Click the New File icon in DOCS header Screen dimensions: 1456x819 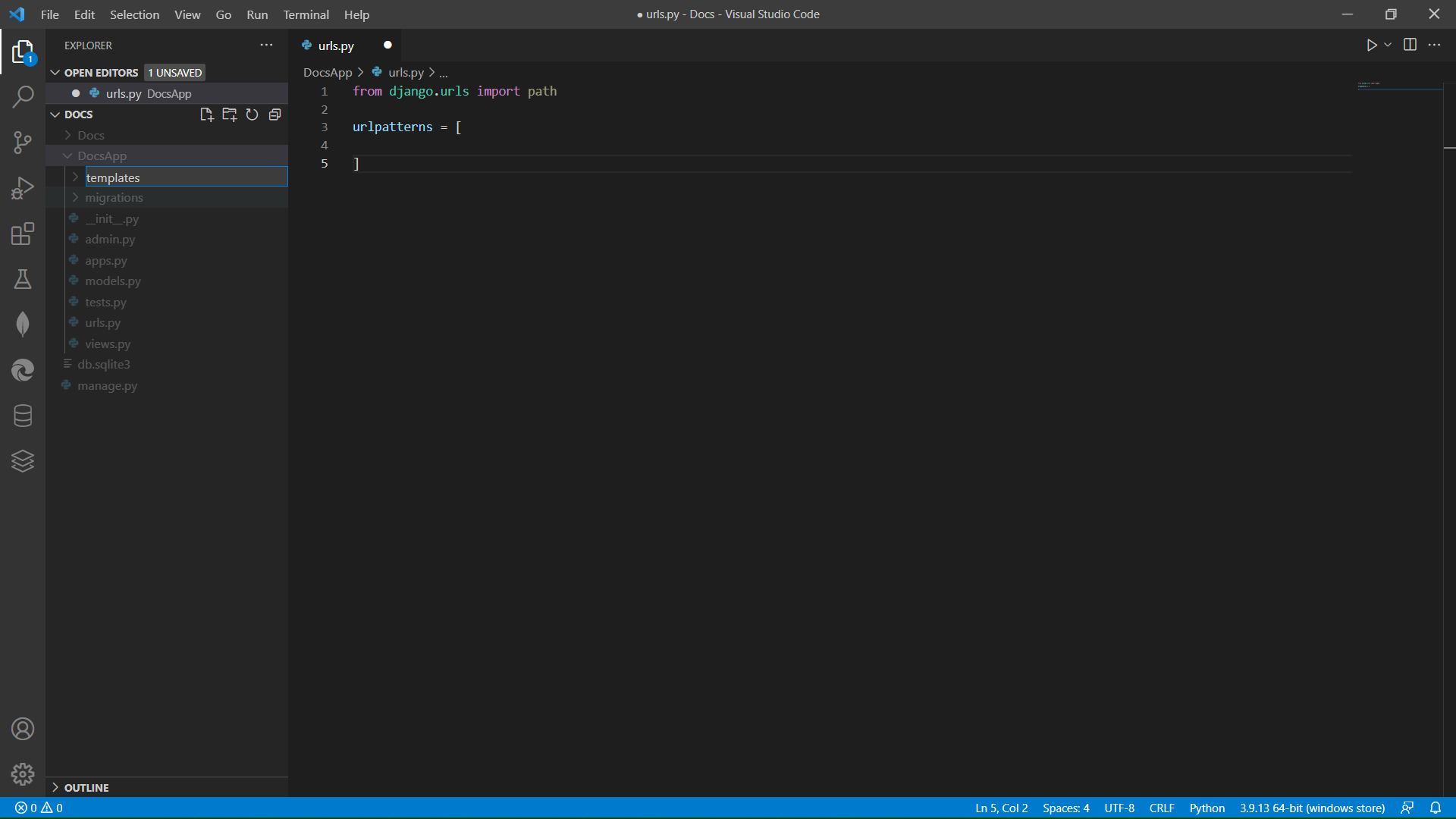206,115
